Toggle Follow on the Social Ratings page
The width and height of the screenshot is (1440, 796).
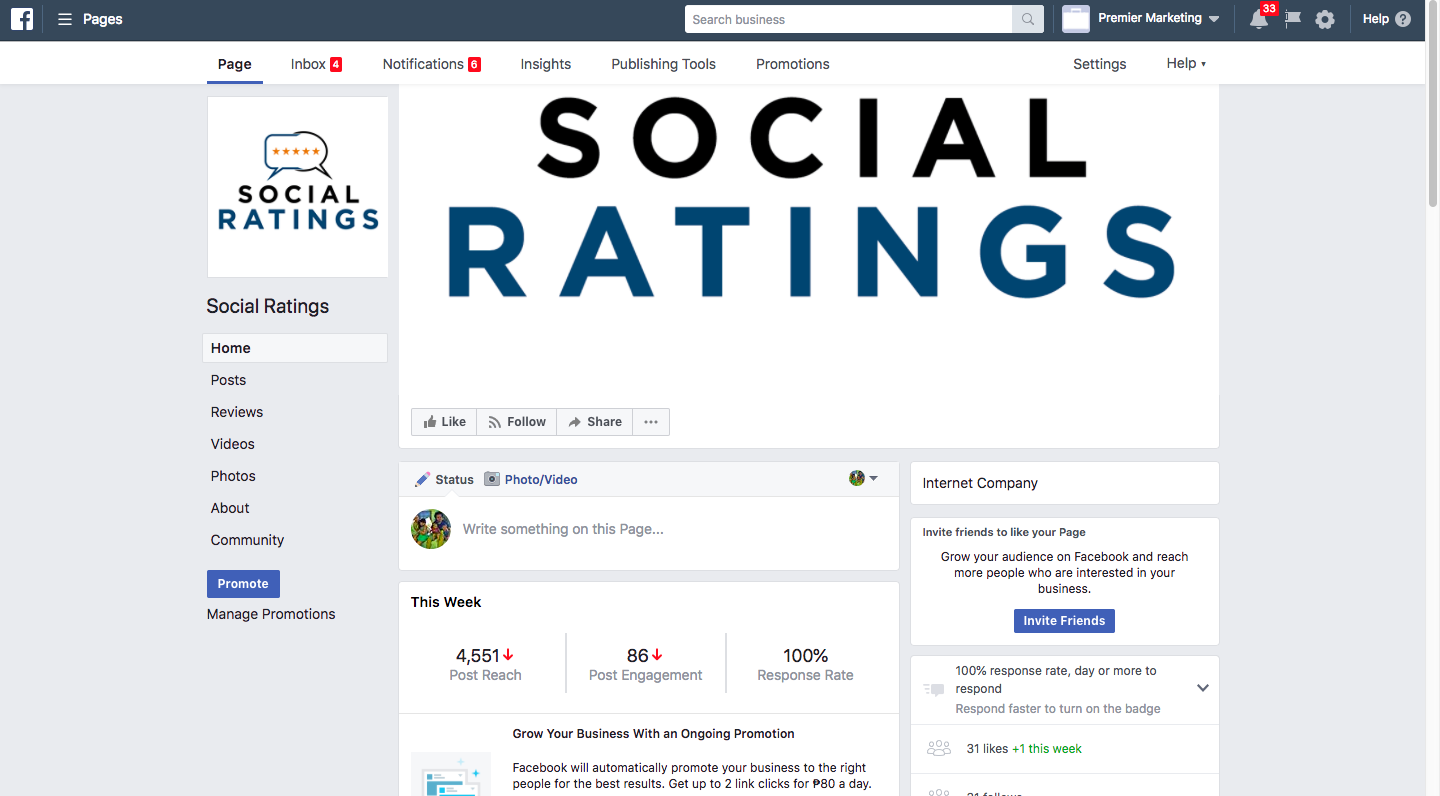(516, 421)
